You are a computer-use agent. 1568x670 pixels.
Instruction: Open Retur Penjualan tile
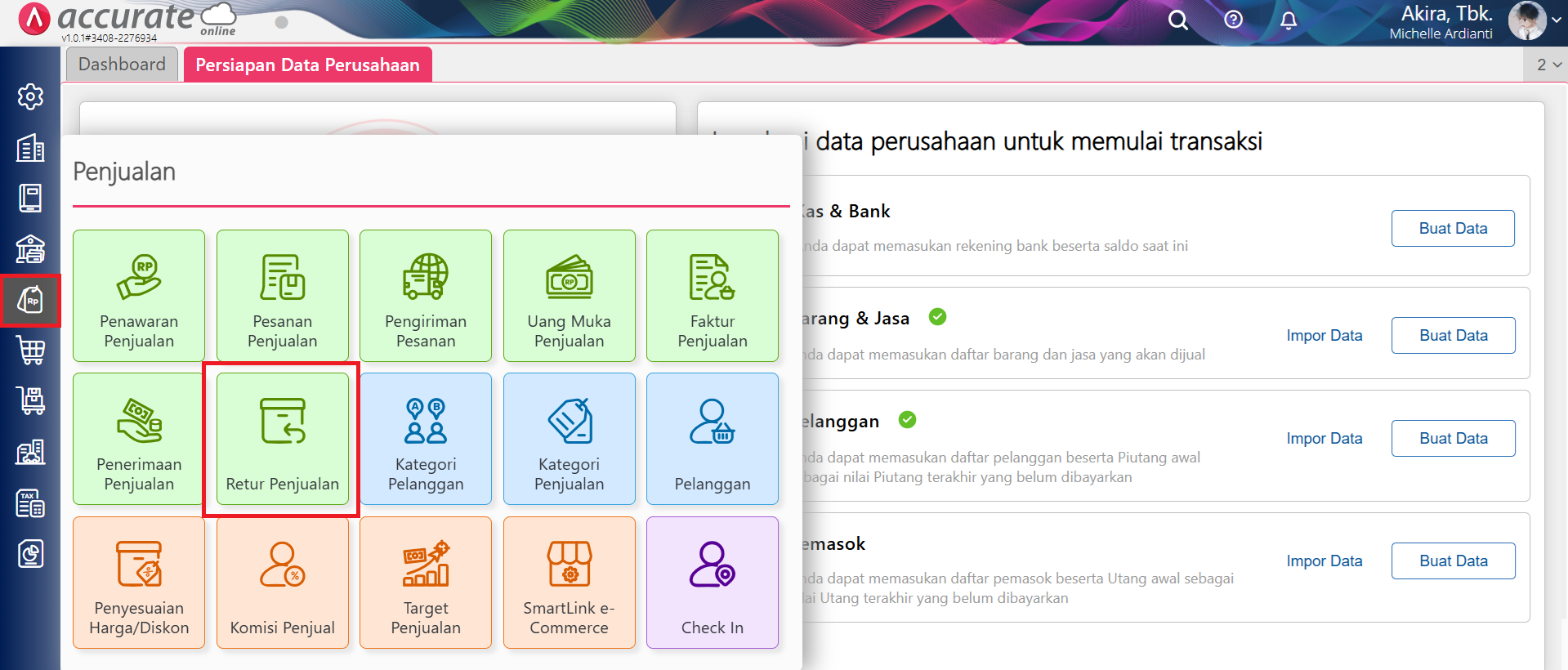tap(283, 439)
